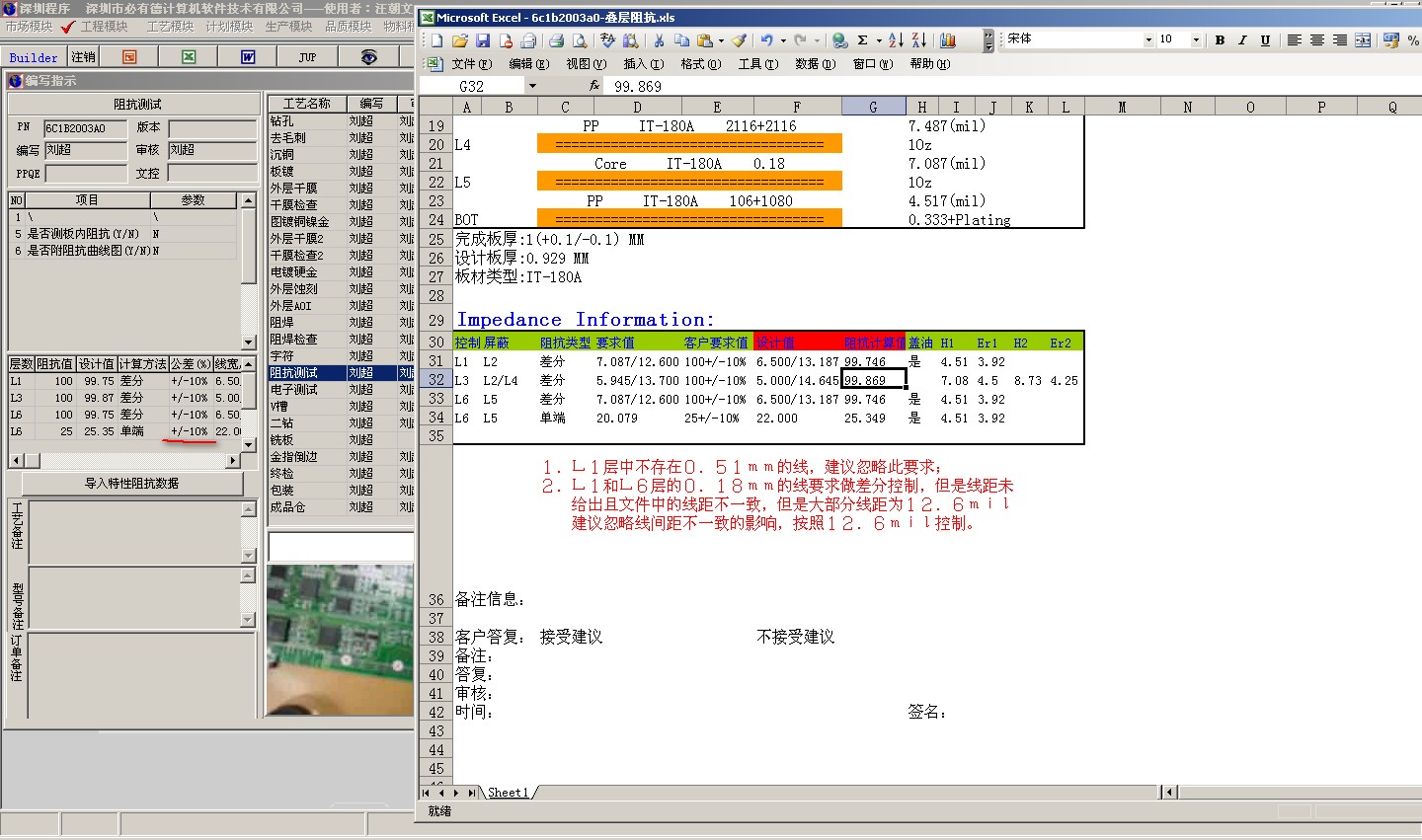The height and width of the screenshot is (840, 1422).
Task: Open the font name dropdown 宋体
Action: [1148, 40]
